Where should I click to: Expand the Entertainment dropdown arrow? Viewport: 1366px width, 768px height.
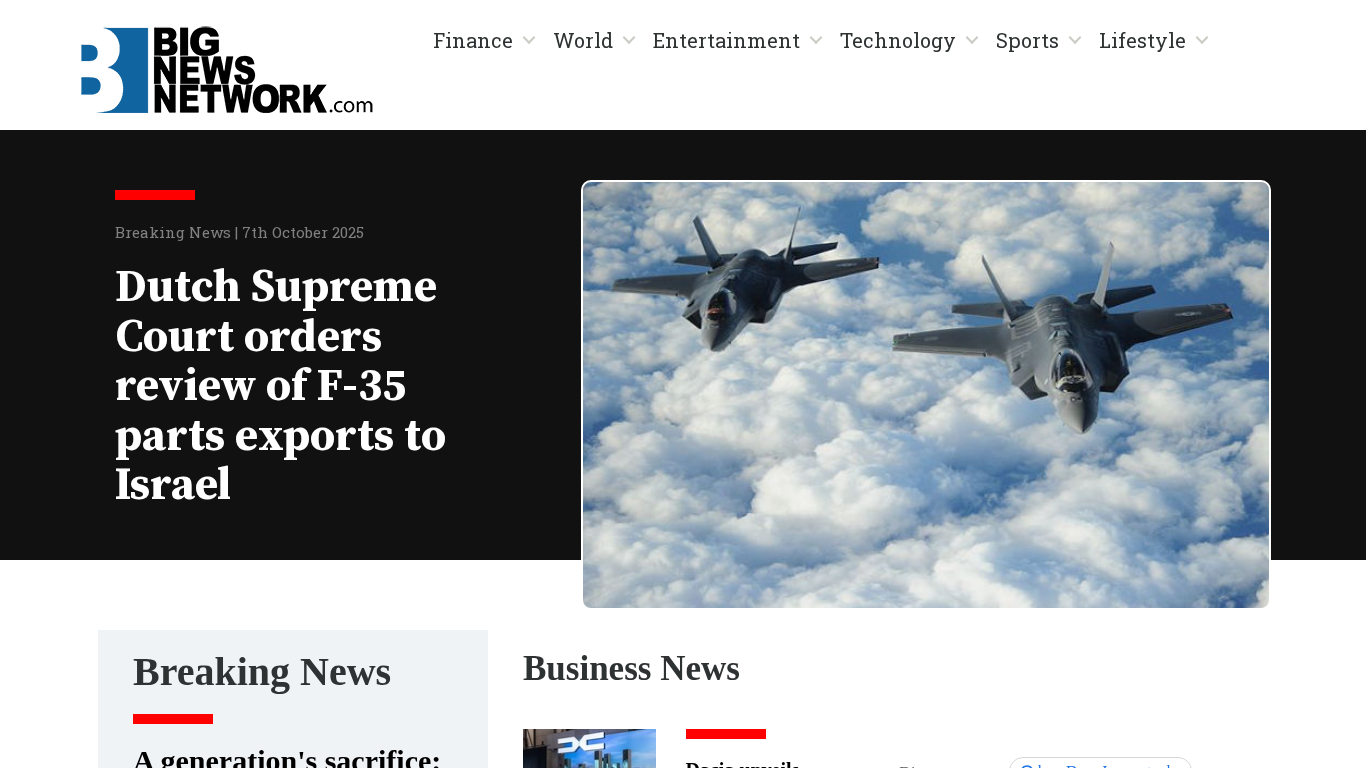(816, 41)
